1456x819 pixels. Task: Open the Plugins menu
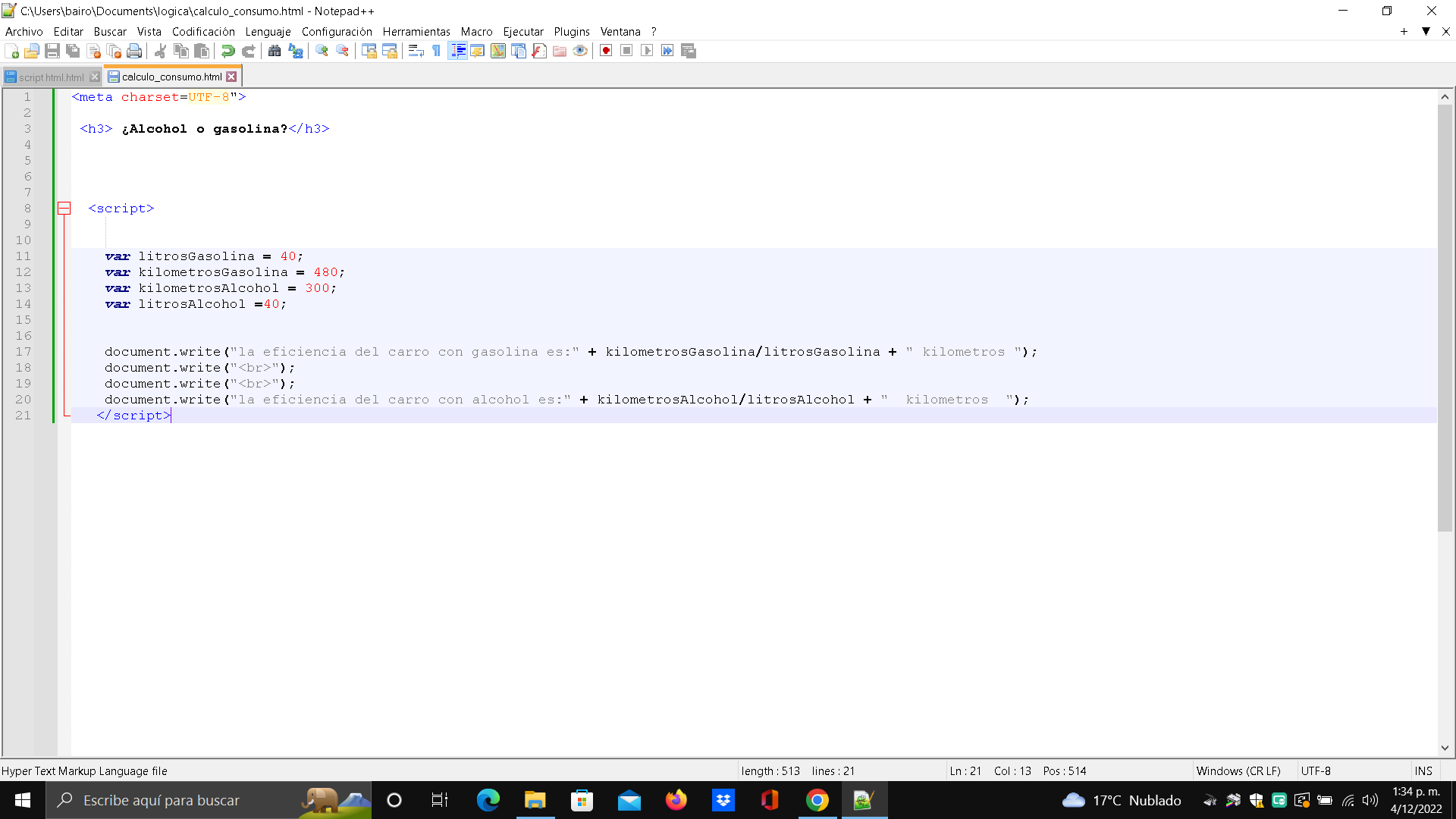(572, 32)
